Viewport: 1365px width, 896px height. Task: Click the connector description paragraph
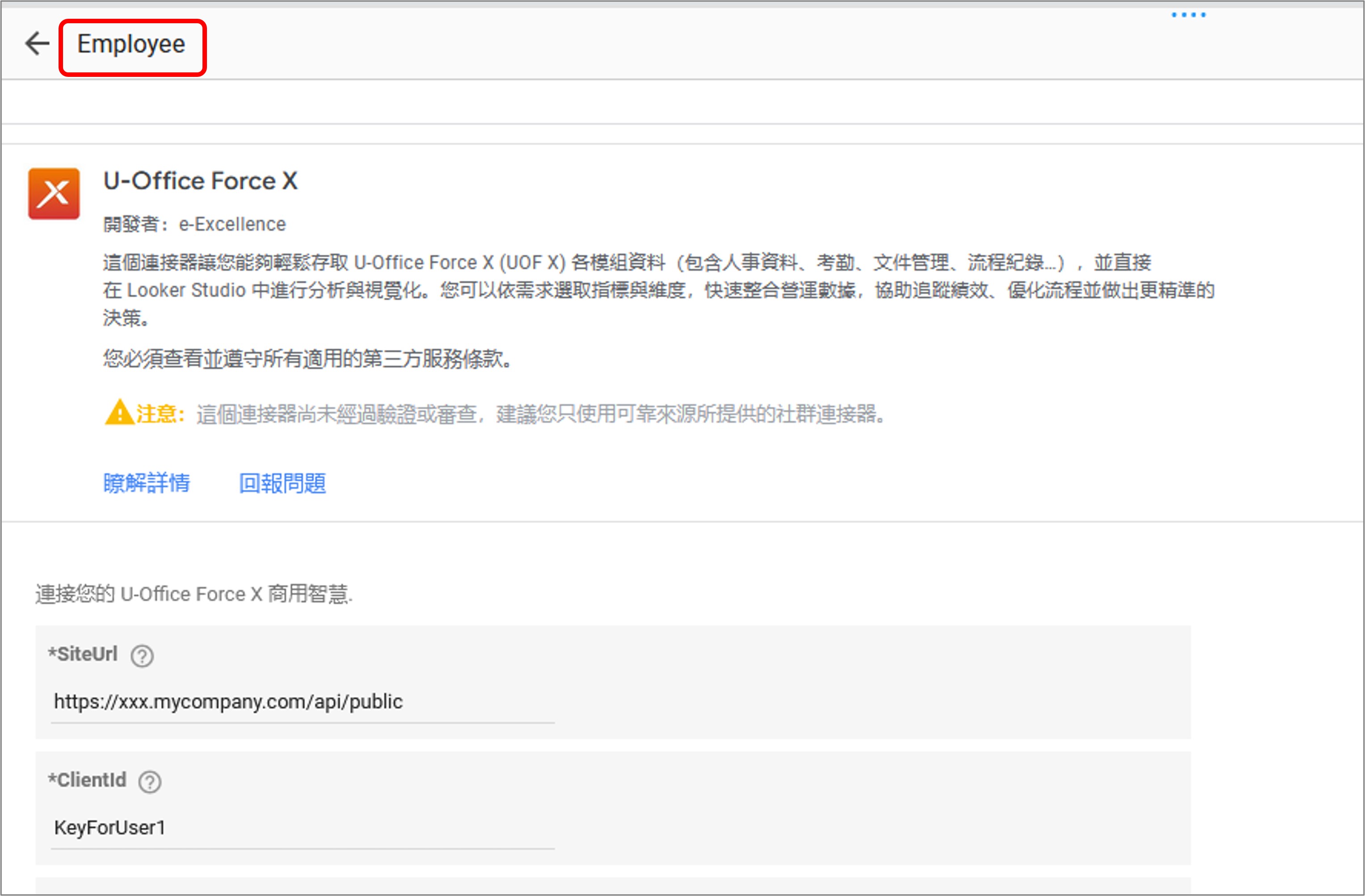tap(658, 290)
